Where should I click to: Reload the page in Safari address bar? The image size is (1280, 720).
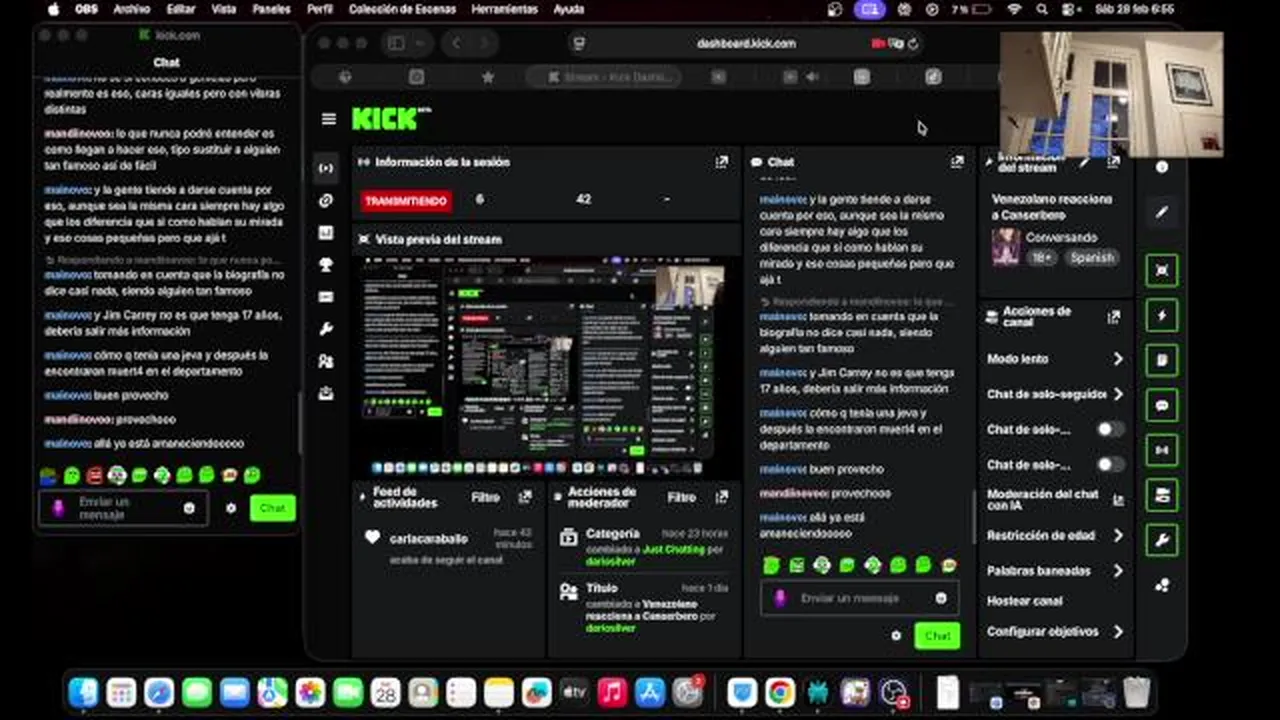click(913, 43)
